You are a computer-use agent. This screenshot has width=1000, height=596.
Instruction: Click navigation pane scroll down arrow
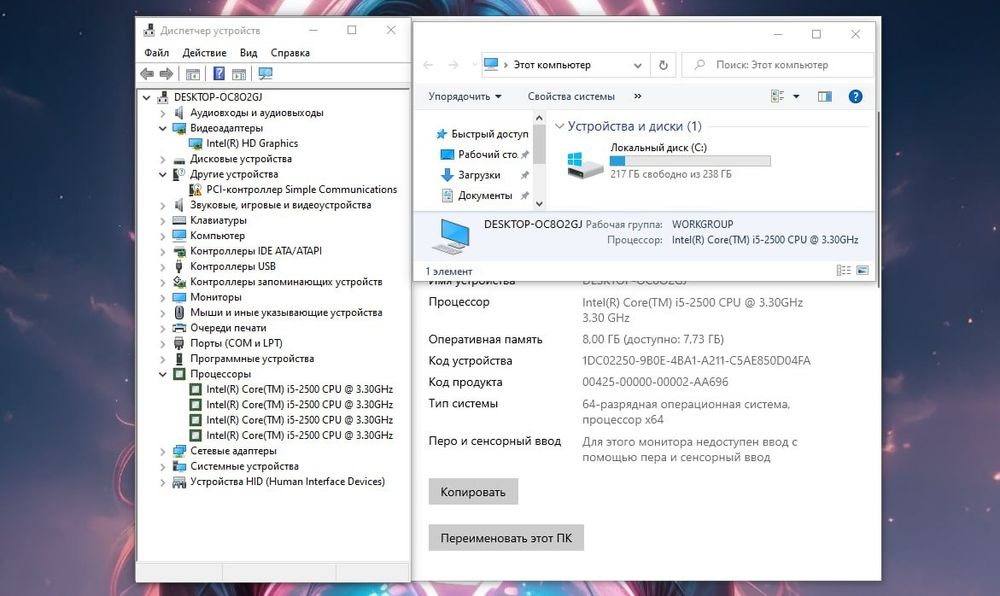click(x=539, y=203)
